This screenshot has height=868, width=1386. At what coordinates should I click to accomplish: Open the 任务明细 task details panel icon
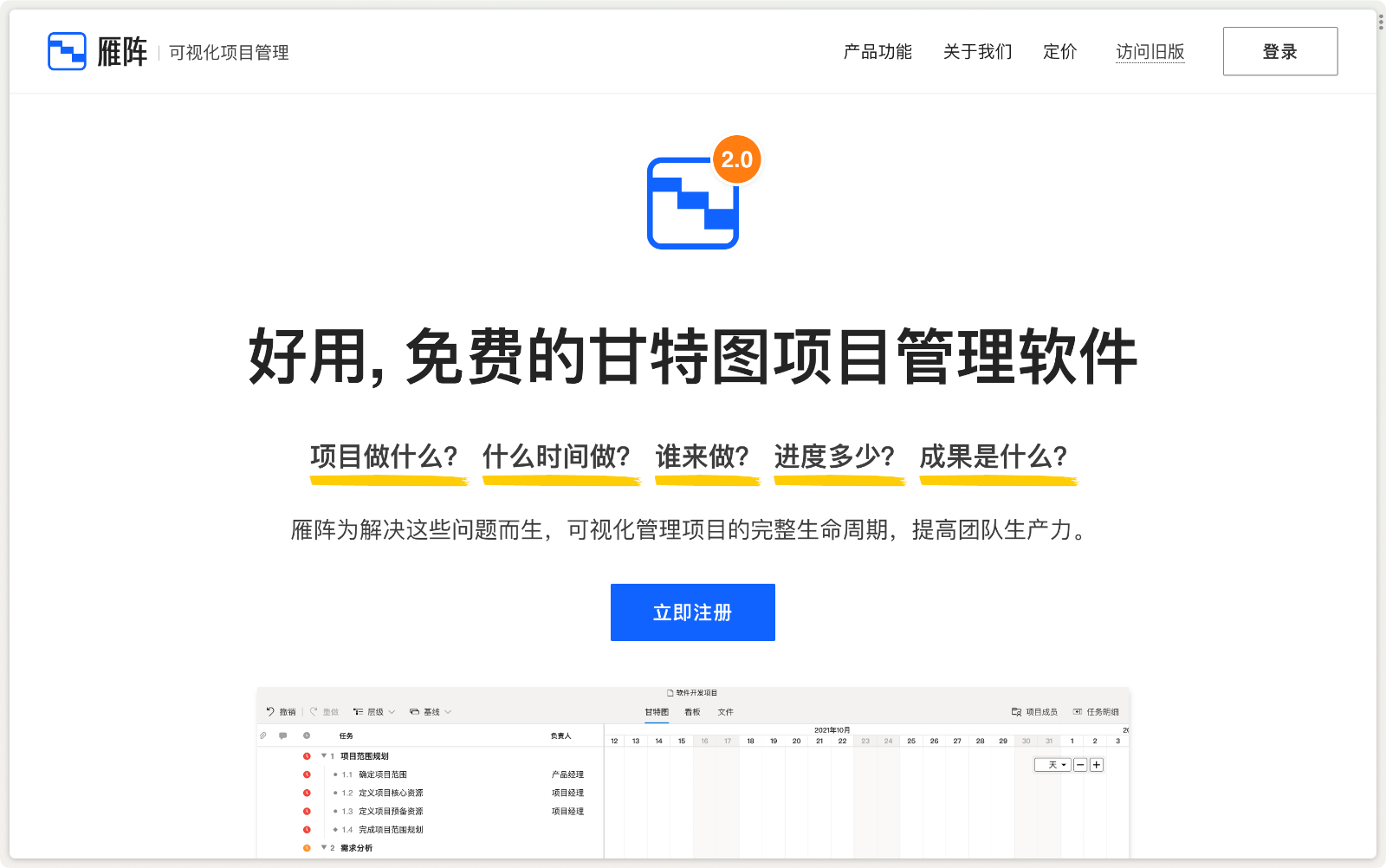pos(1078,711)
